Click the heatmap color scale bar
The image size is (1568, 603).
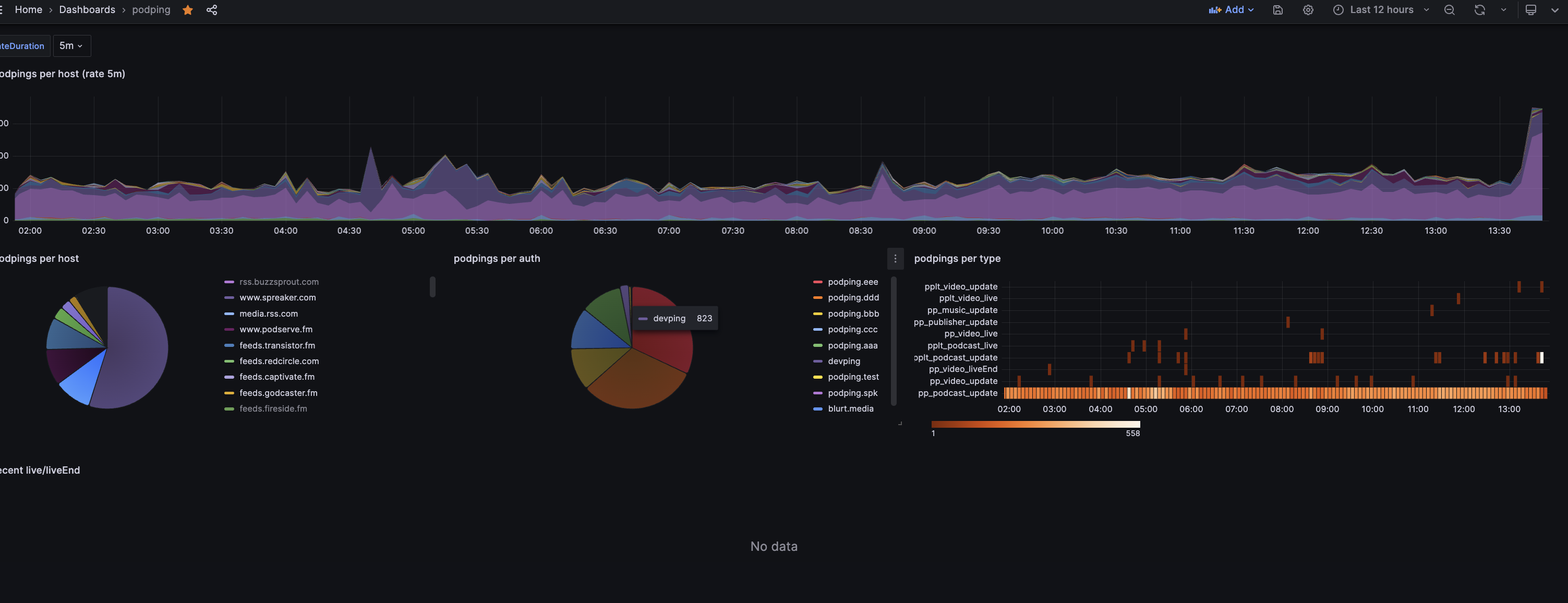point(1035,424)
